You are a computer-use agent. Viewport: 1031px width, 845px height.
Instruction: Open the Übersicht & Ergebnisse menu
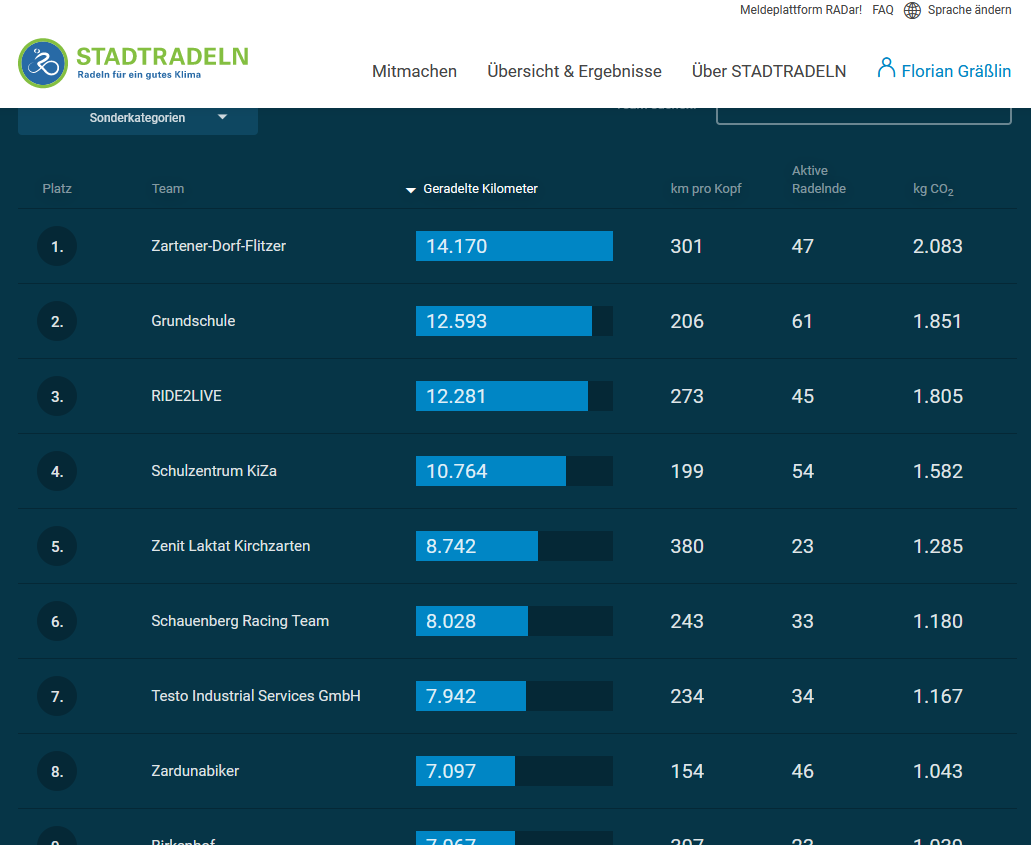(x=574, y=71)
